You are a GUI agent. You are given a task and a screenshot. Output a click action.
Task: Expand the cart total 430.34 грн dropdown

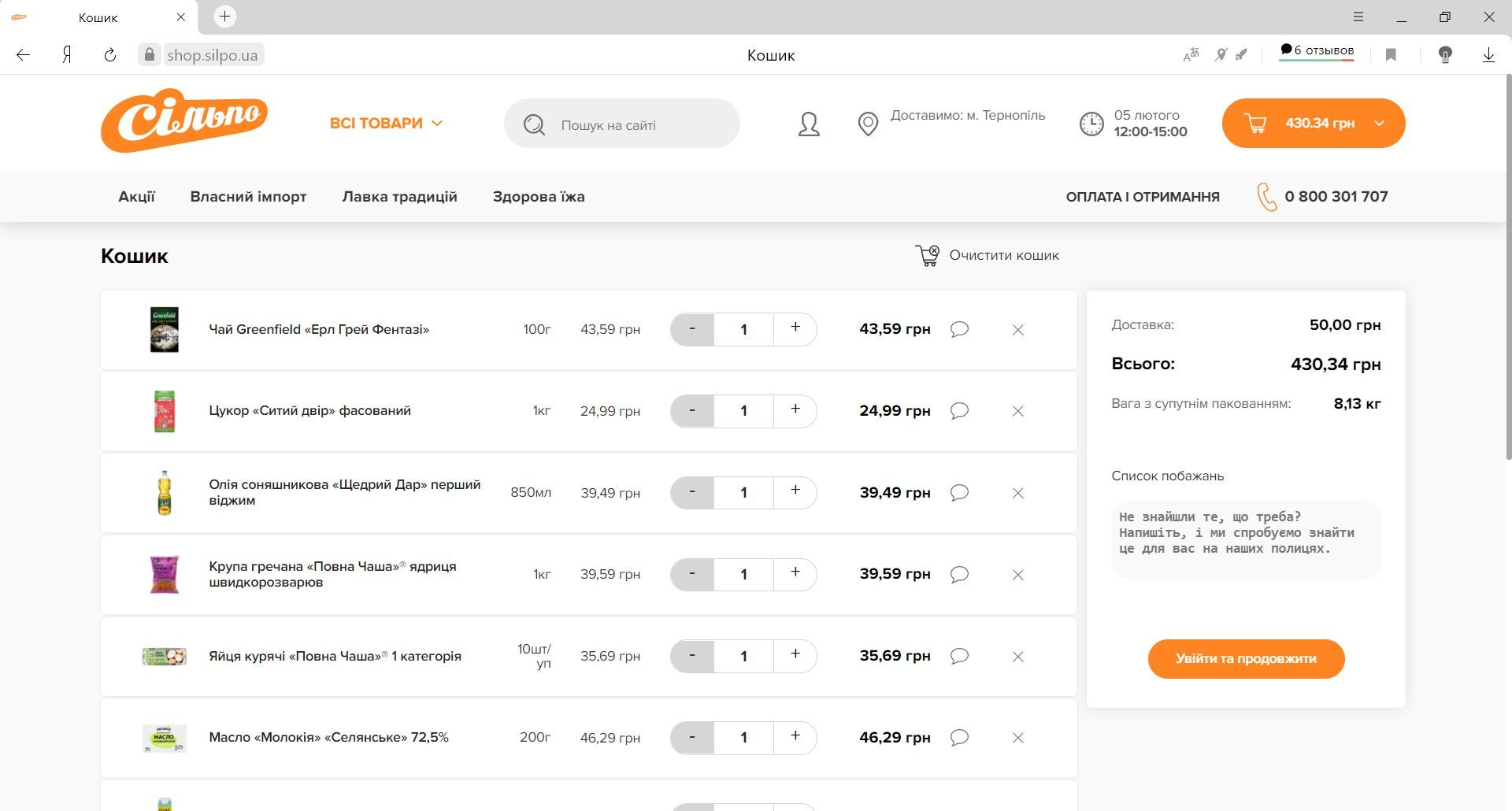point(1379,124)
